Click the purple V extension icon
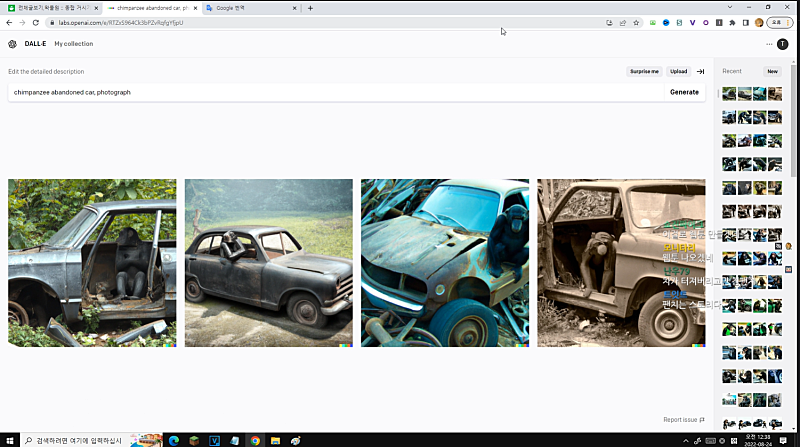 (692, 22)
